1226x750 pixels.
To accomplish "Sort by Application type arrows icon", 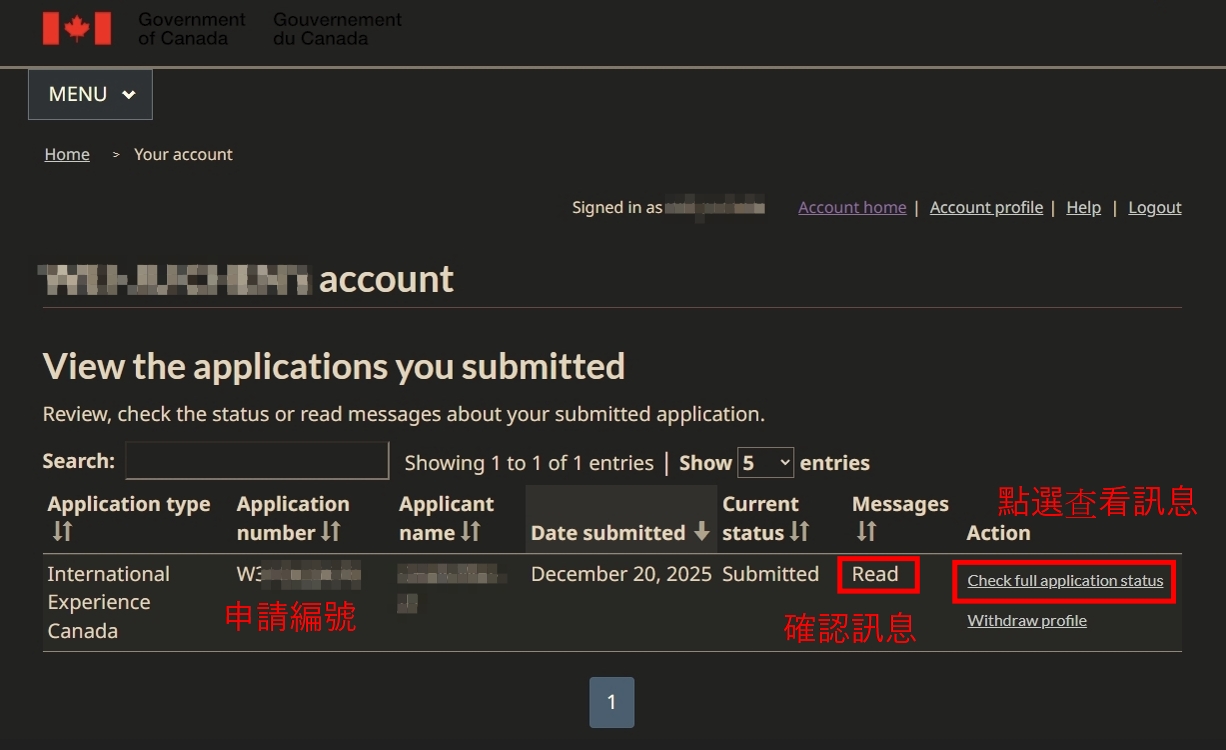I will click(62, 532).
